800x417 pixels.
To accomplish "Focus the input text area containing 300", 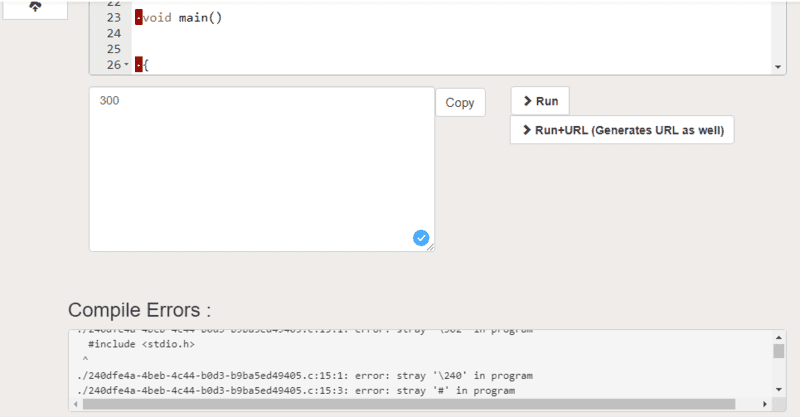I will pos(261,168).
